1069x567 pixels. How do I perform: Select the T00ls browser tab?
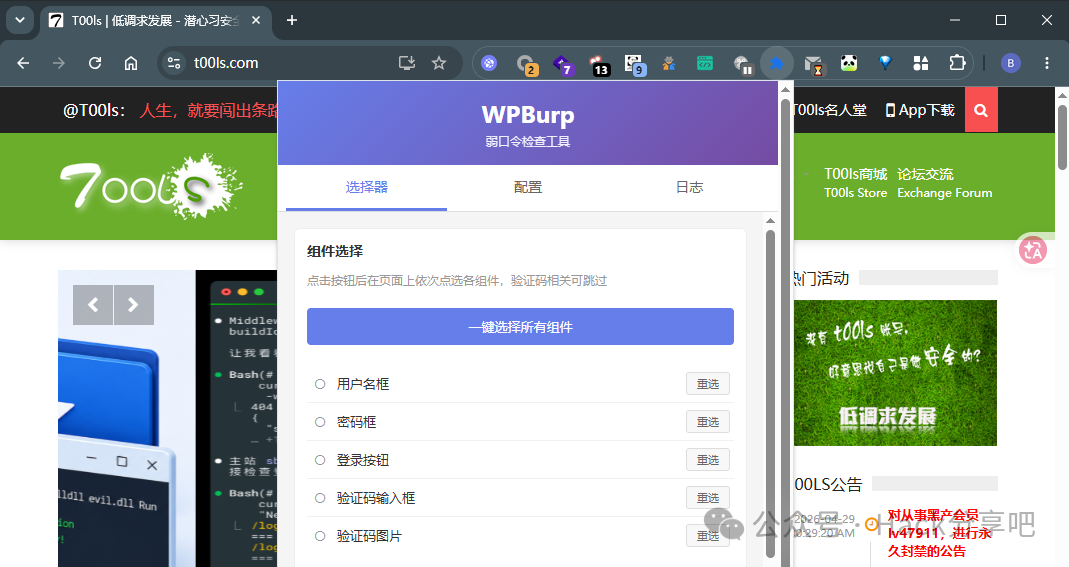[155, 20]
